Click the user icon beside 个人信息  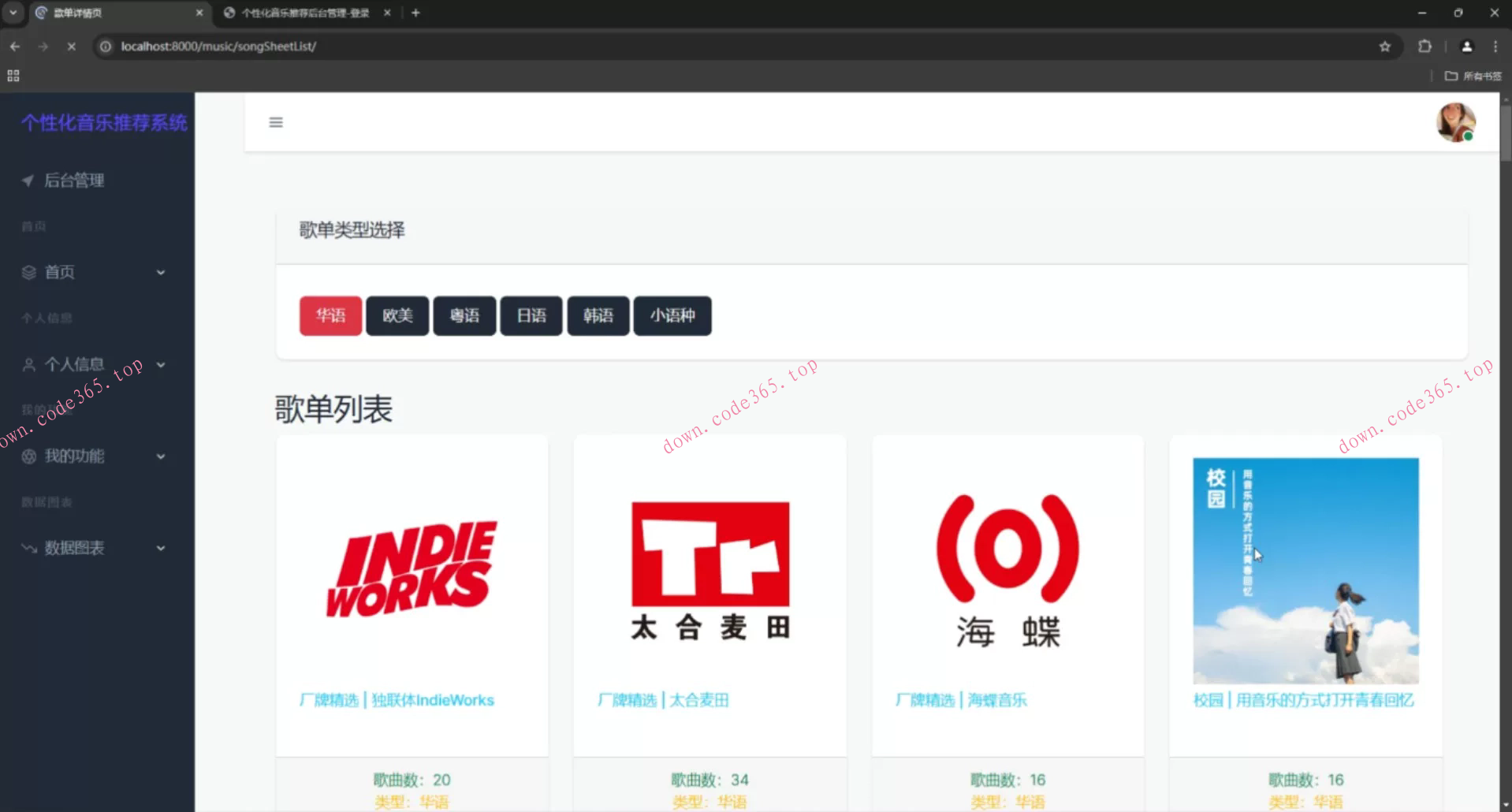click(x=28, y=364)
